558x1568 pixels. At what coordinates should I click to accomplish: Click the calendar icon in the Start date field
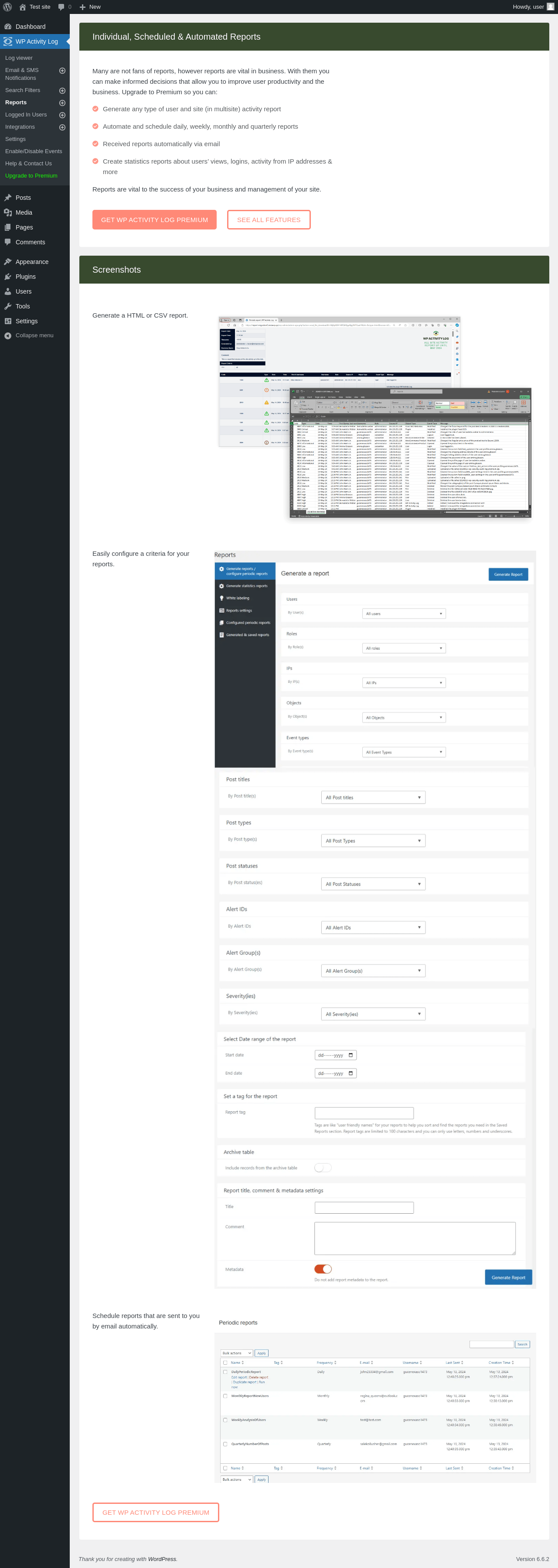coord(350,1055)
